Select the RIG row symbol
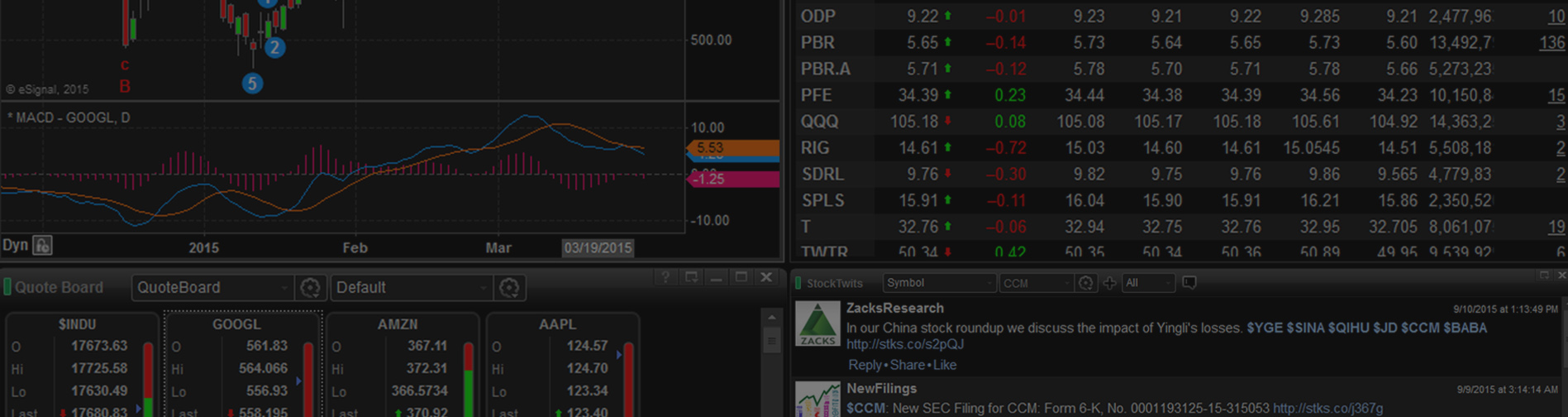1568x417 pixels. tap(814, 148)
